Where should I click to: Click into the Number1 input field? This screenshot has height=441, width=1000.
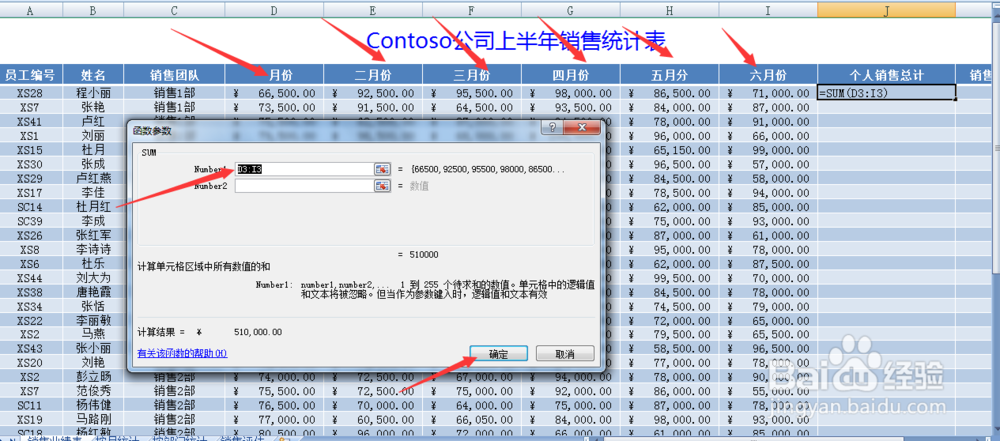(304, 169)
